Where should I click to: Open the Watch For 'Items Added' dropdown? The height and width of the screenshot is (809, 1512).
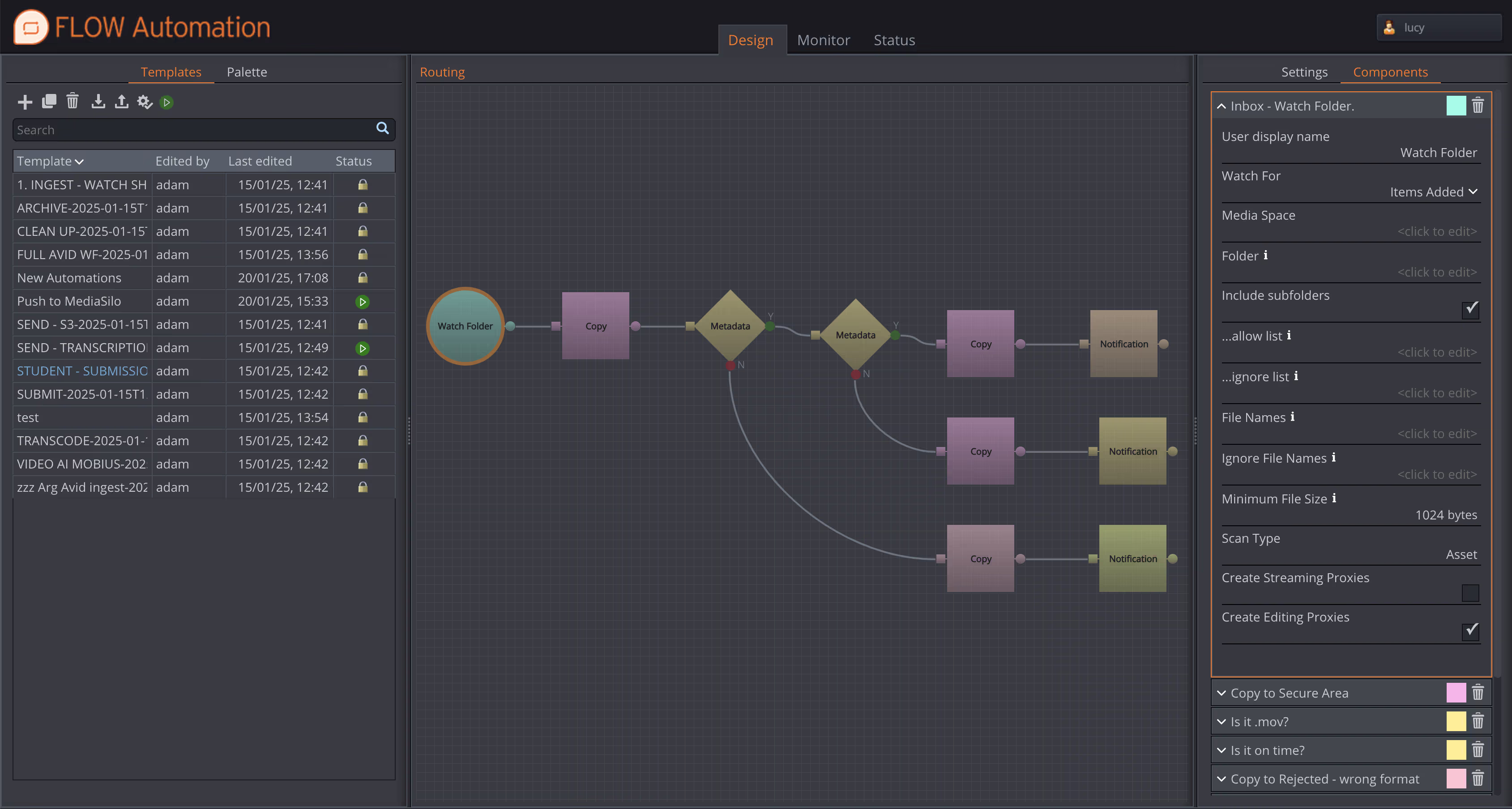(x=1433, y=192)
